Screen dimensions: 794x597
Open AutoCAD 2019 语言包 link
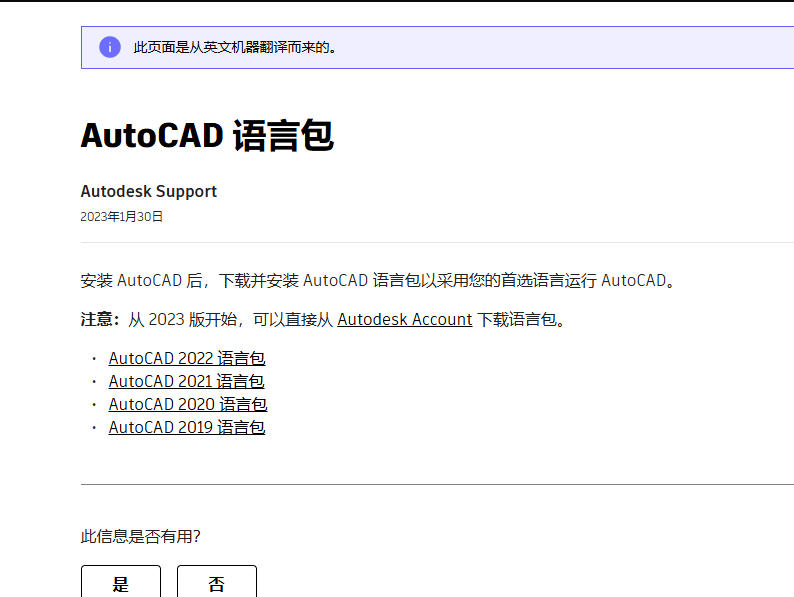coord(187,427)
